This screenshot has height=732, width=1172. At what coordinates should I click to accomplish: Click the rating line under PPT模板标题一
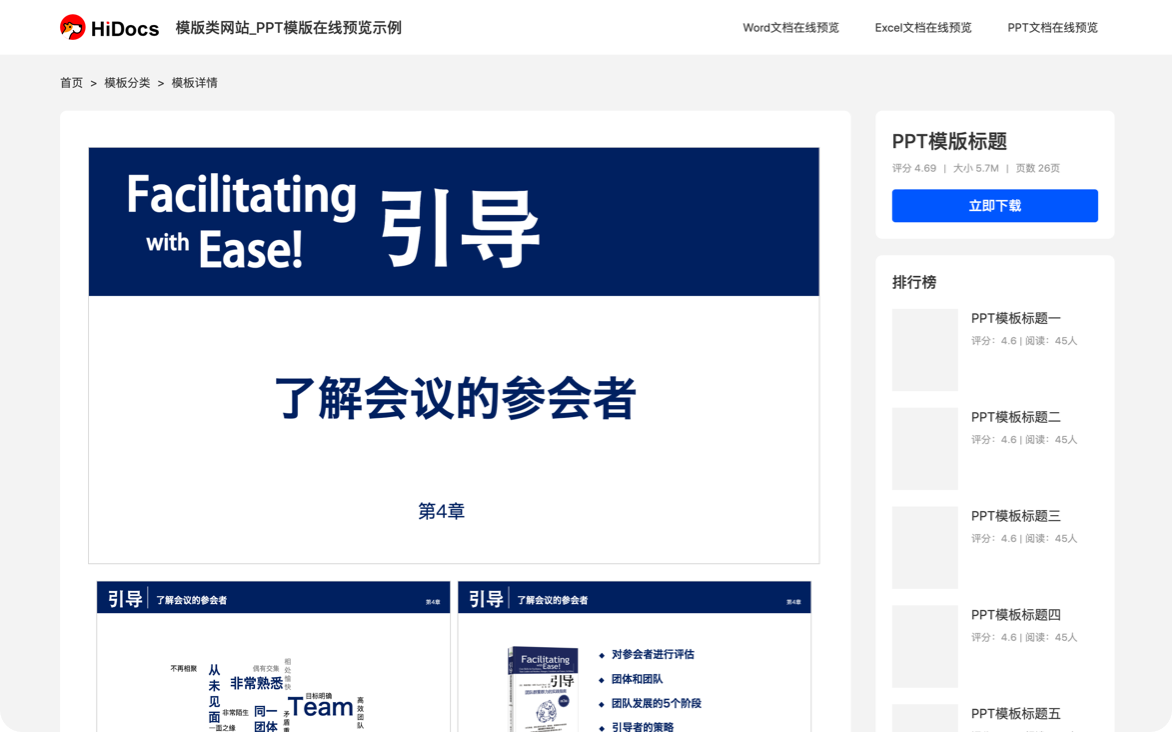(x=1024, y=341)
